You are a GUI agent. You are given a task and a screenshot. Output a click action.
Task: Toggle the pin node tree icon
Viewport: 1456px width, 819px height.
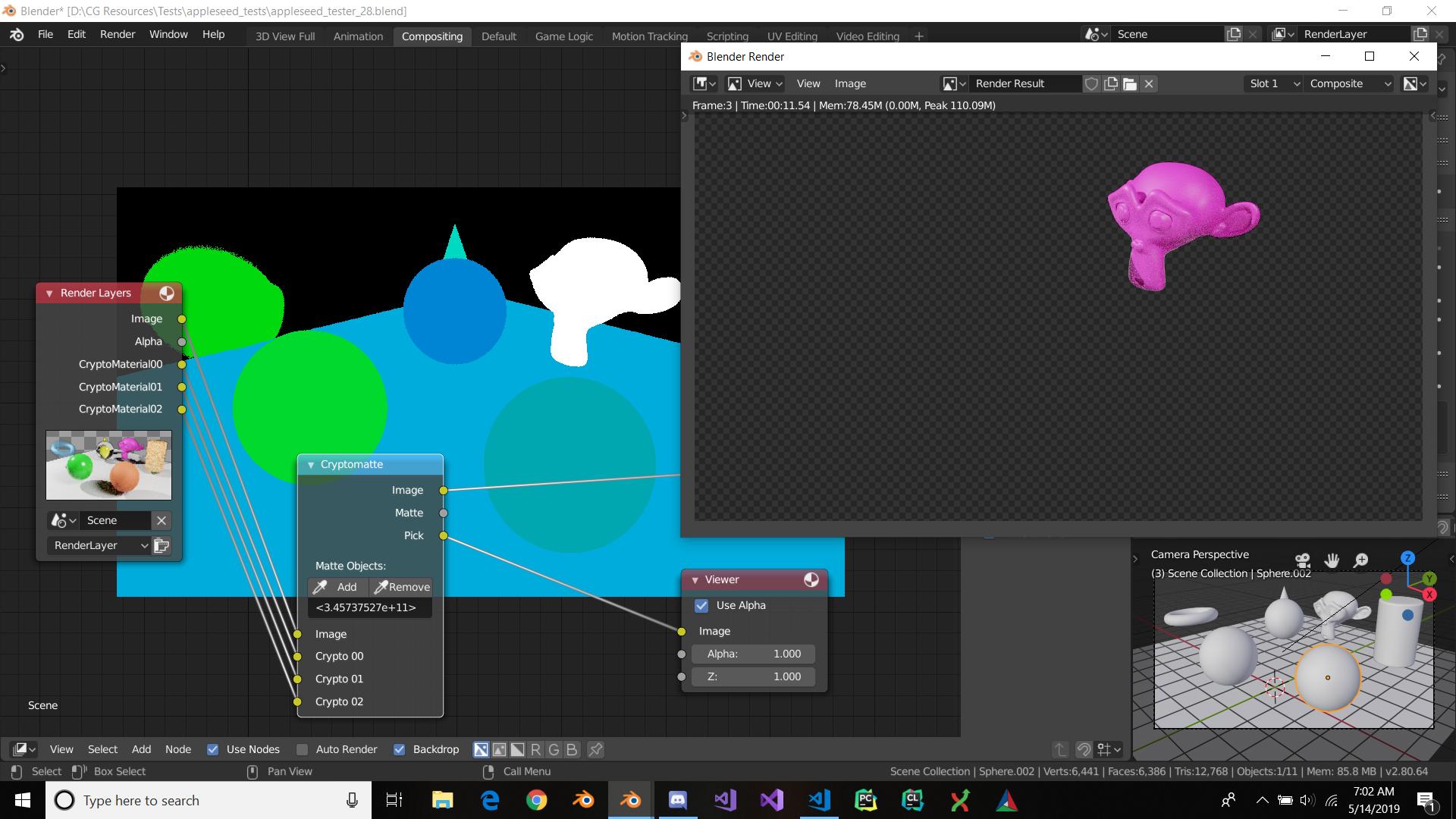596,749
